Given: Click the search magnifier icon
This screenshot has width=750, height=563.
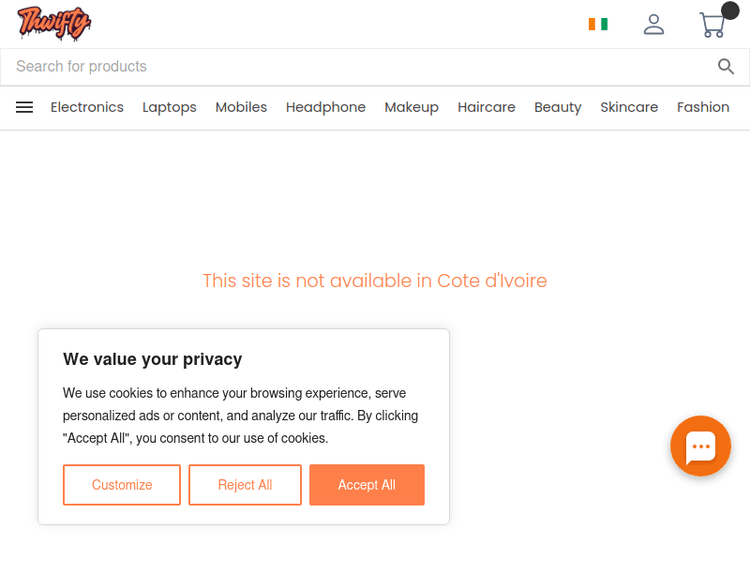Looking at the screenshot, I should coord(726,67).
